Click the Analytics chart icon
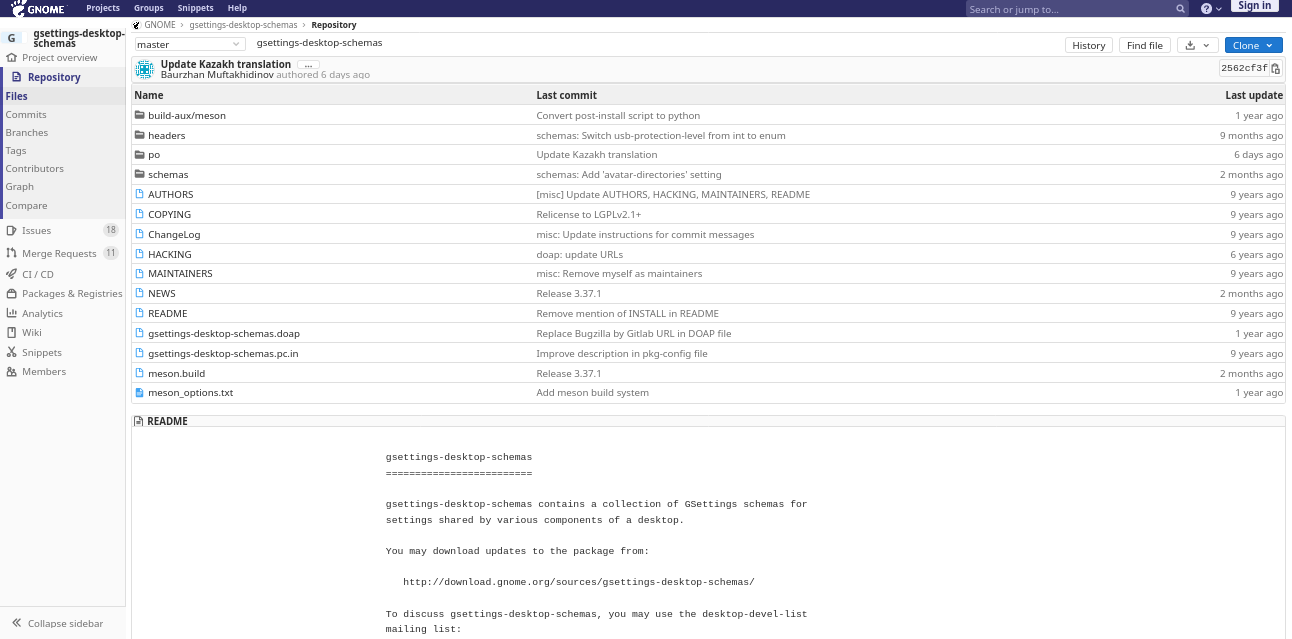This screenshot has height=639, width=1292. pyautogui.click(x=12, y=314)
